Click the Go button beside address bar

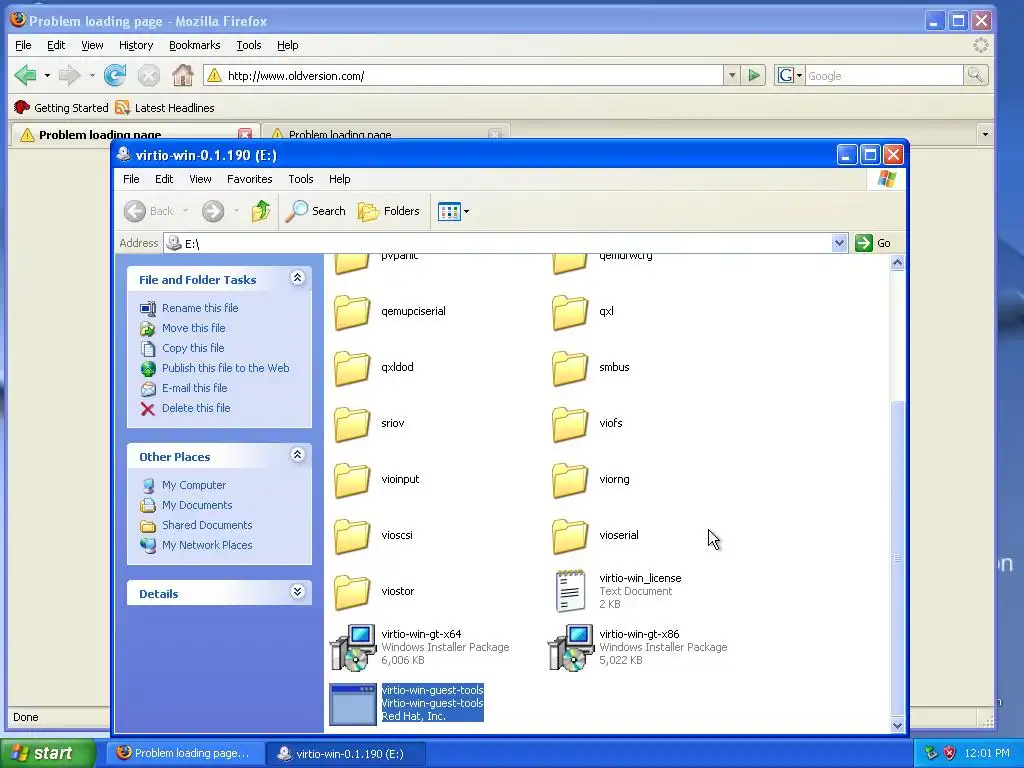pos(873,244)
